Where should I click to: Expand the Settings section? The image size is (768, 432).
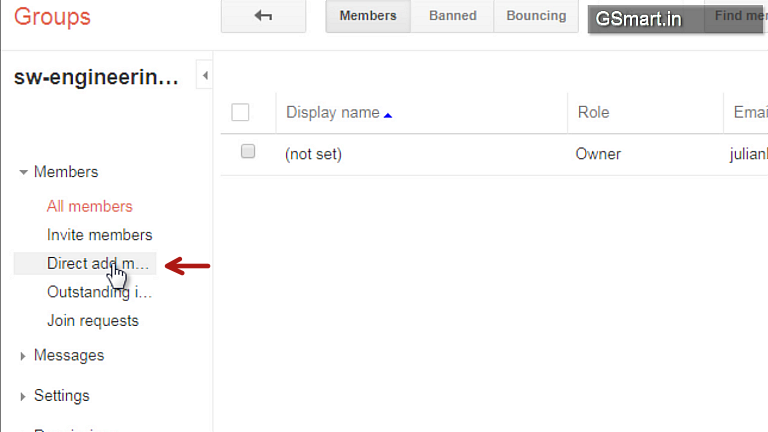[23, 397]
